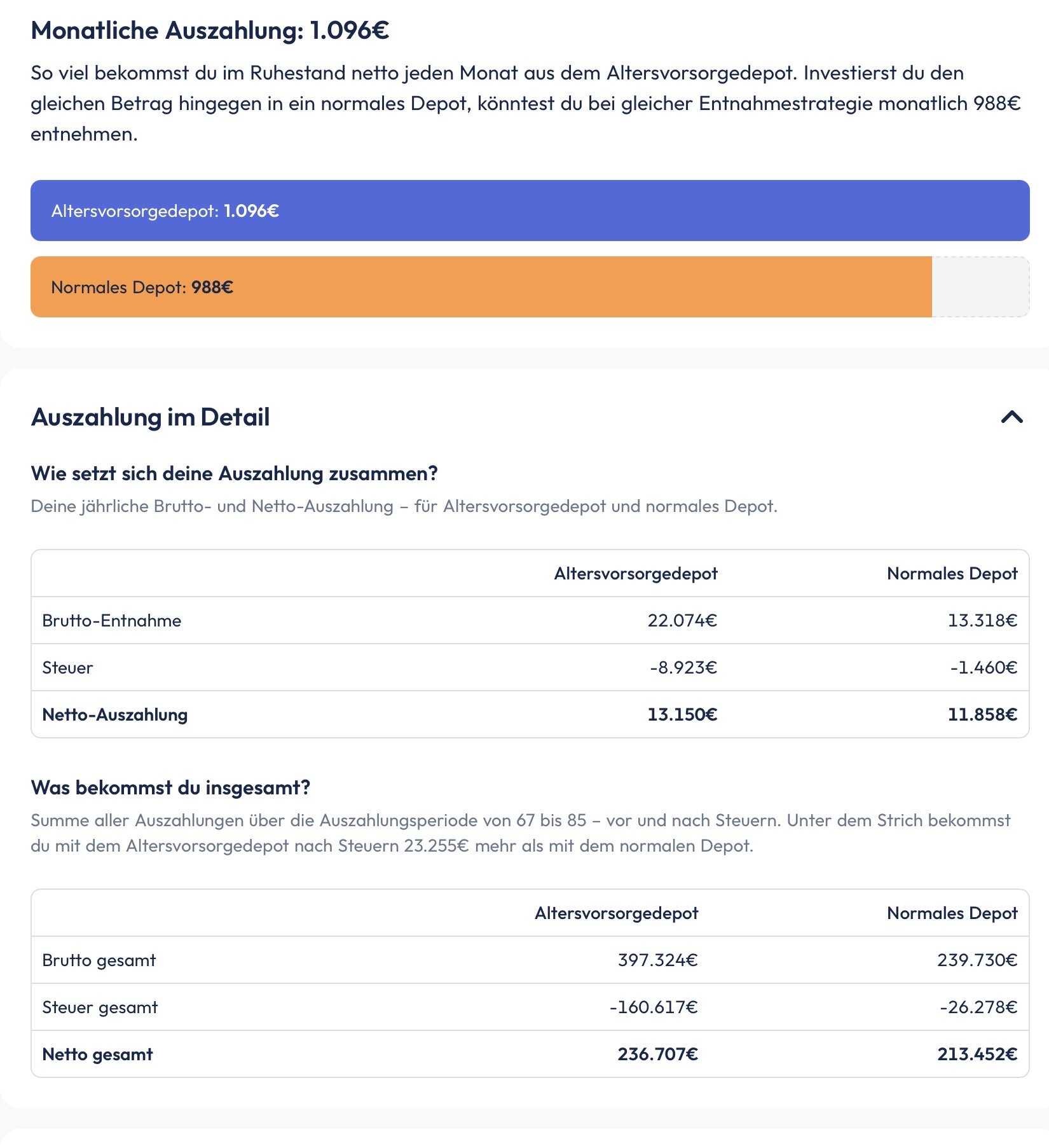Click the orange Normales Depot 988€ bar
The width and height of the screenshot is (1049, 1148).
click(481, 287)
